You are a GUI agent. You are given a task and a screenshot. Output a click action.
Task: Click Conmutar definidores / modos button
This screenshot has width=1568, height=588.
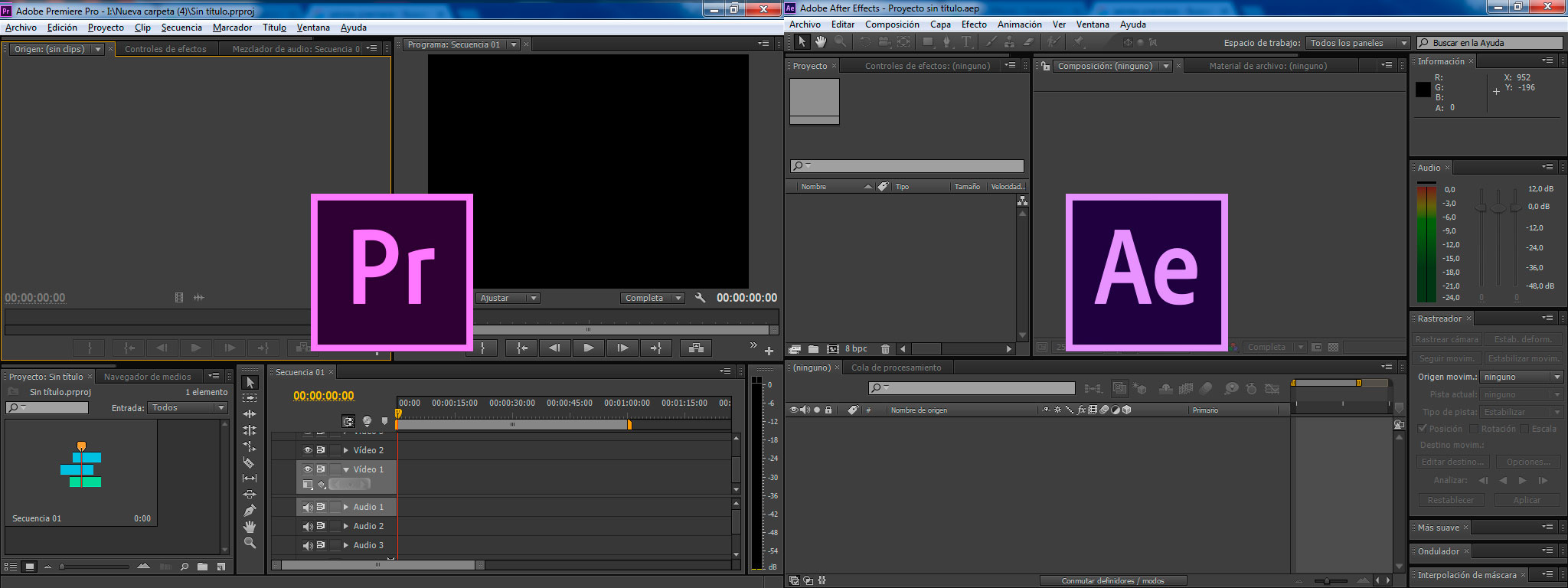[x=1112, y=581]
